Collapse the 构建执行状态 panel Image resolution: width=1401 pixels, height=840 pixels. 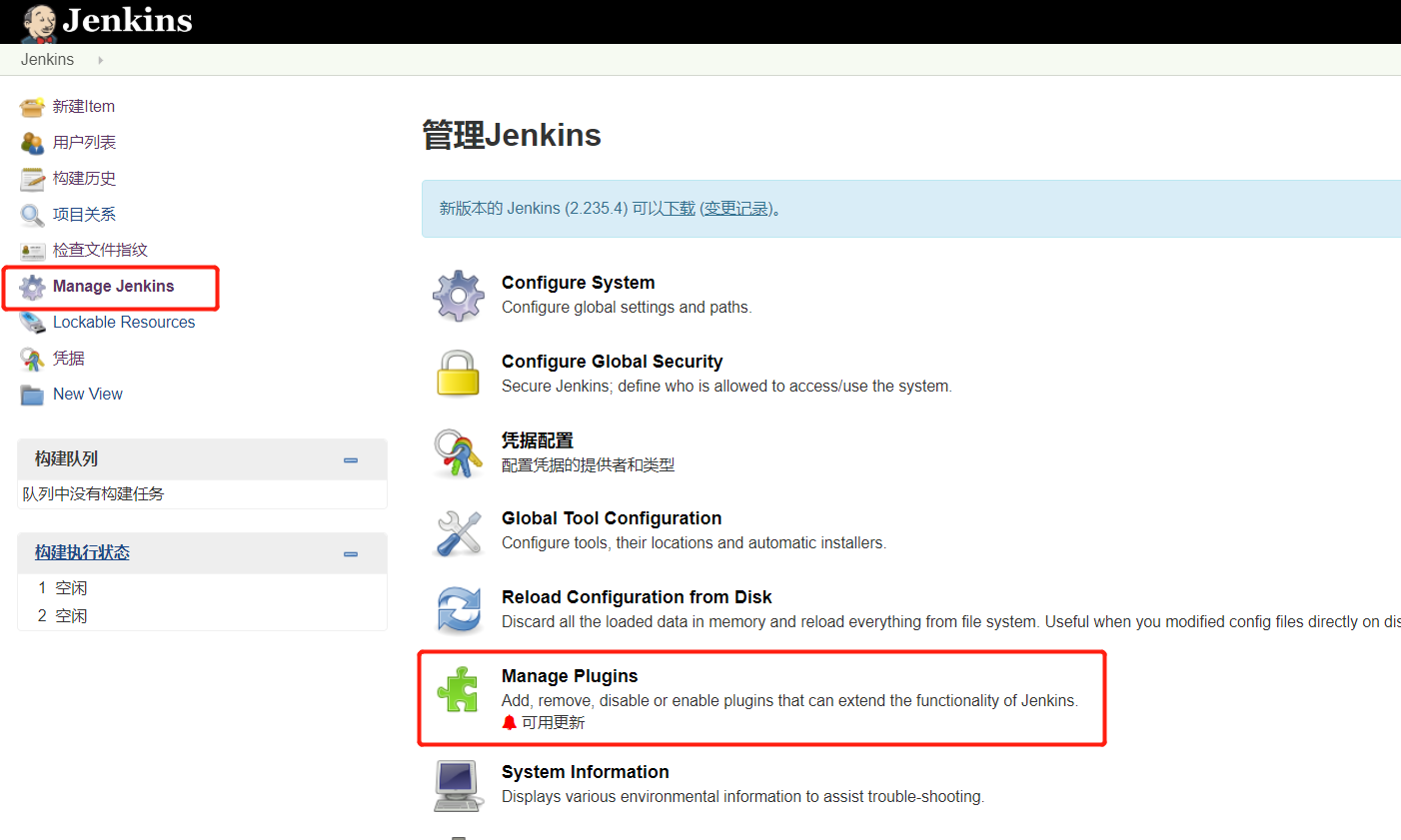point(350,552)
